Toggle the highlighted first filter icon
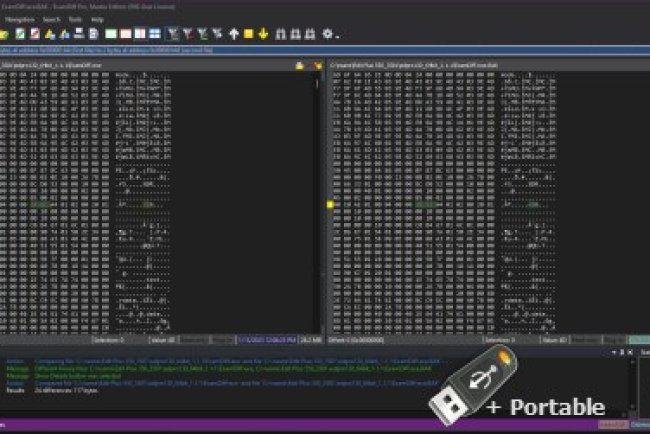The height and width of the screenshot is (434, 650). click(x=172, y=34)
